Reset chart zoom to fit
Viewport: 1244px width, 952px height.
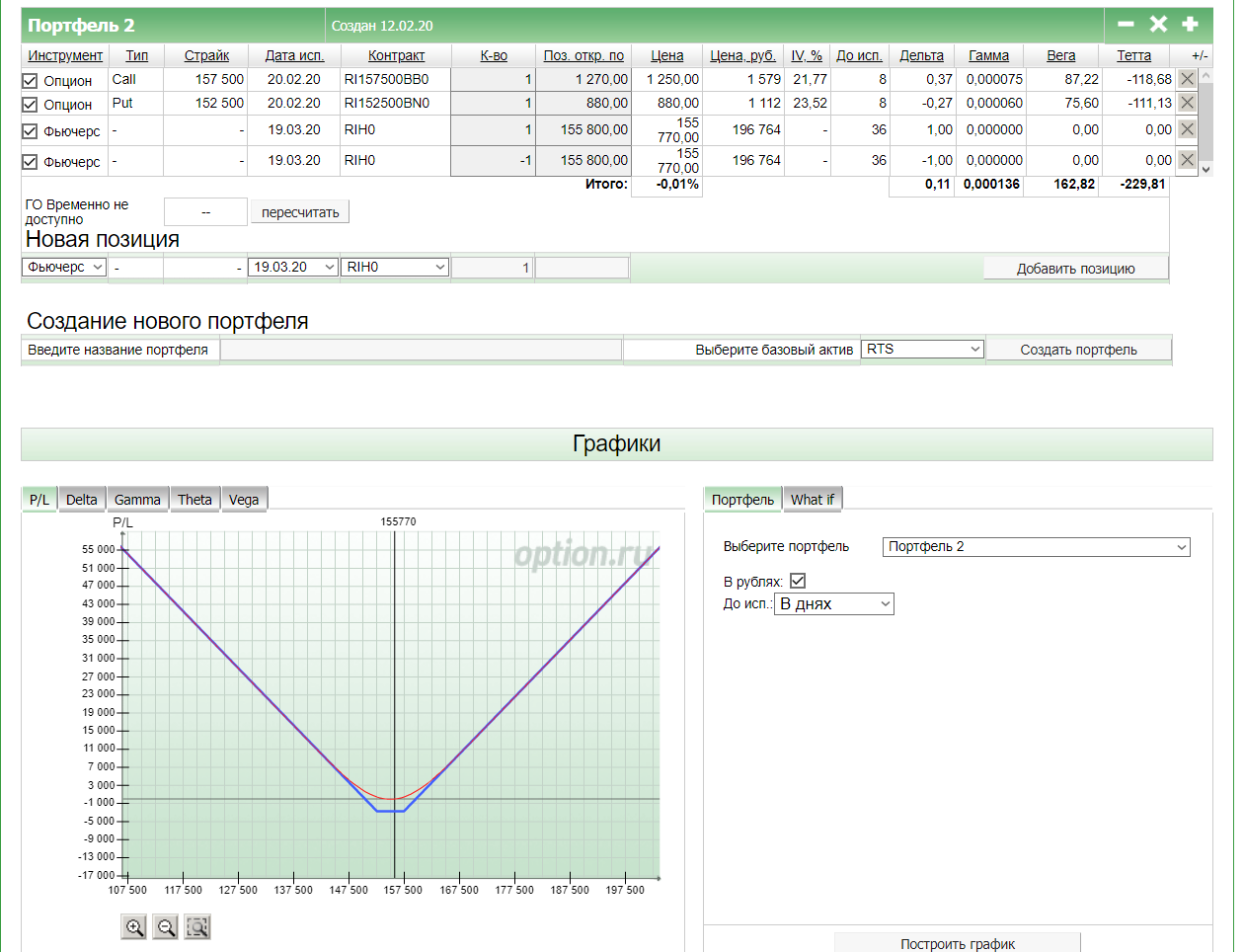coord(197,926)
